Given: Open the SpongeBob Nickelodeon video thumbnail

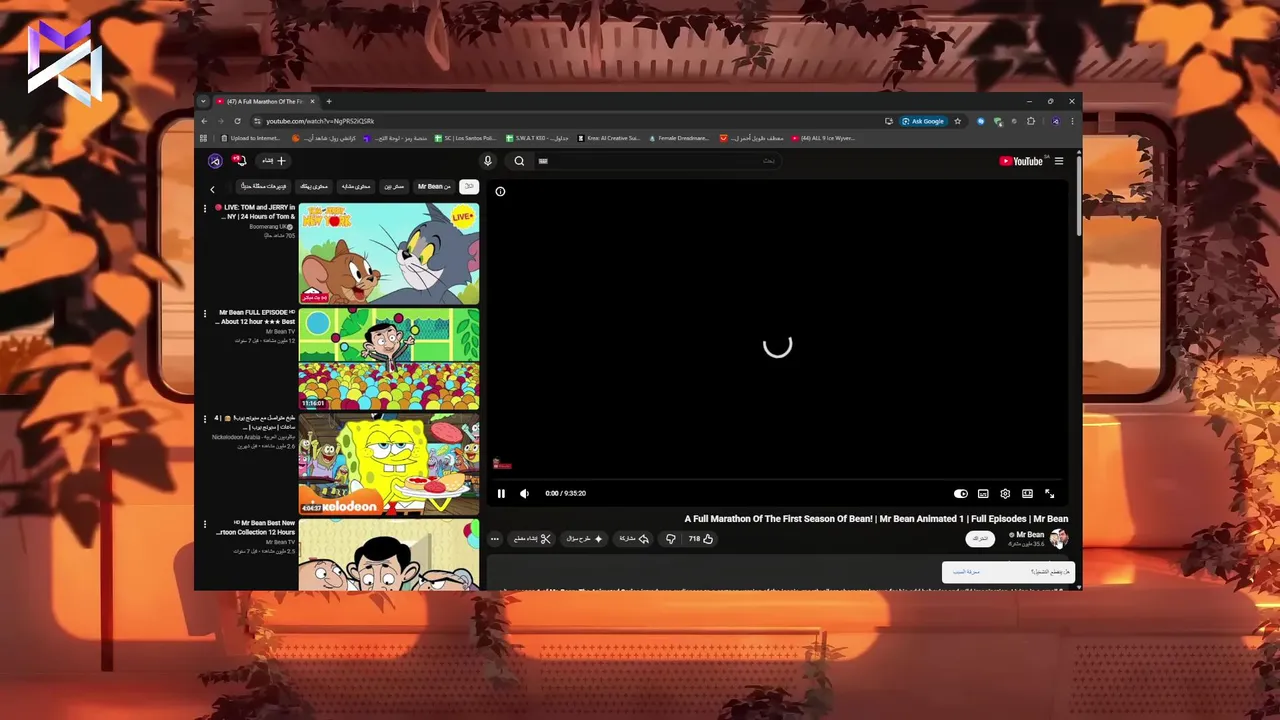Looking at the screenshot, I should pos(389,464).
